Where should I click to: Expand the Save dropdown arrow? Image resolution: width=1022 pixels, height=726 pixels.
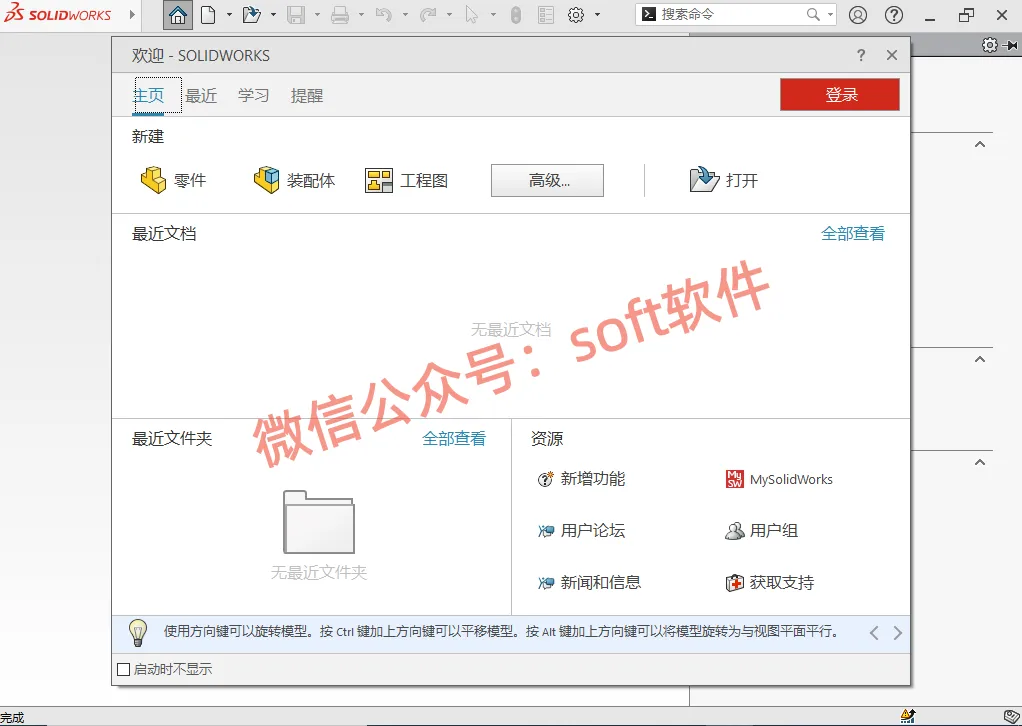[x=317, y=14]
